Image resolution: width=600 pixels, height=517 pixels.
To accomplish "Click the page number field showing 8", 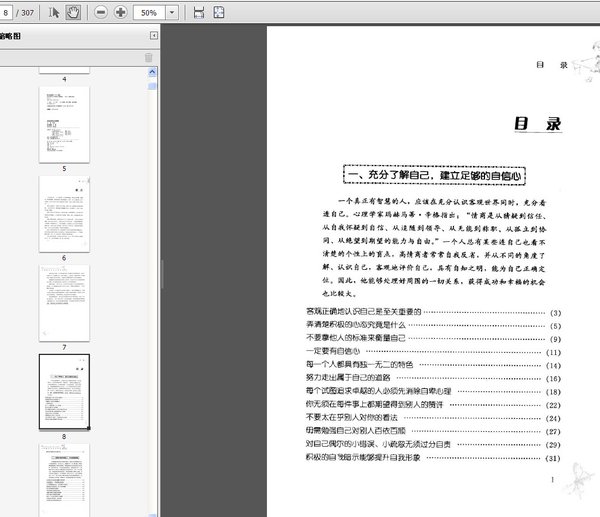I will coord(6,13).
